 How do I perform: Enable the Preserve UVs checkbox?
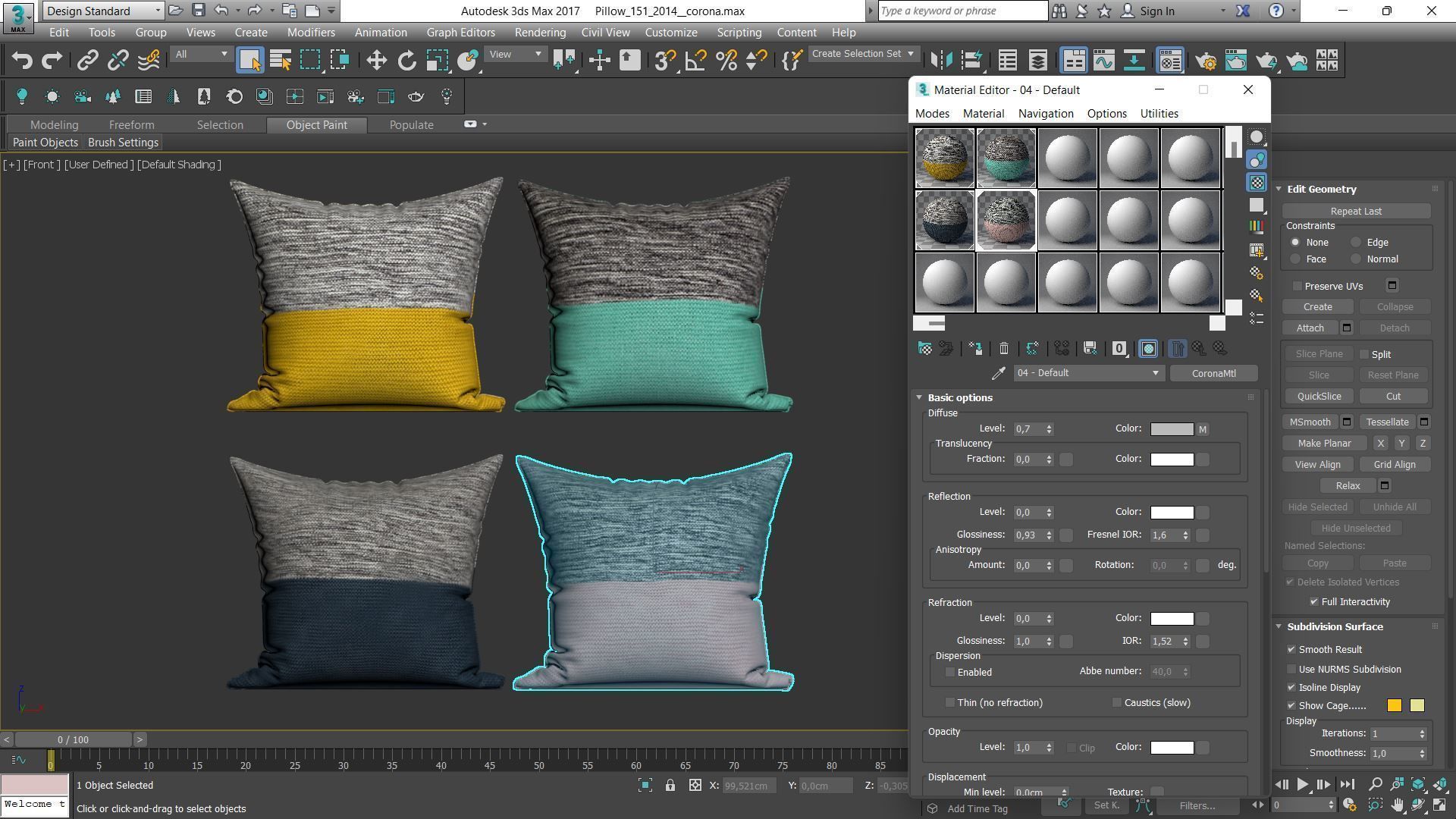1298,287
